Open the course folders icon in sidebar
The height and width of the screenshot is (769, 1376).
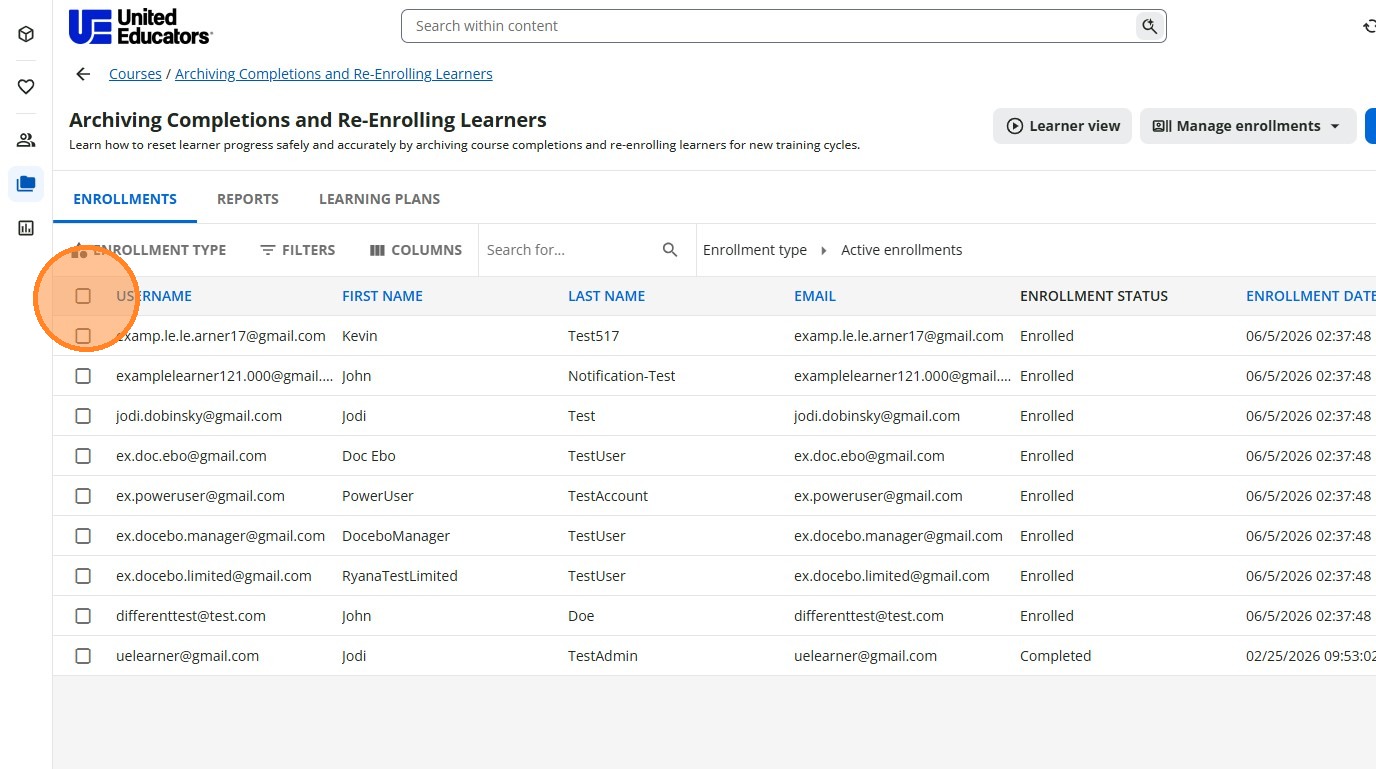26,184
